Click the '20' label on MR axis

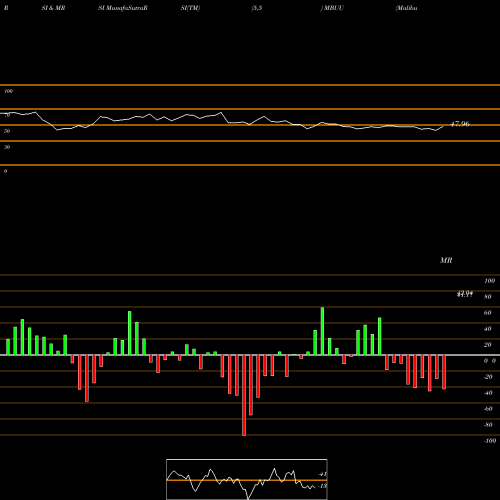(488, 345)
